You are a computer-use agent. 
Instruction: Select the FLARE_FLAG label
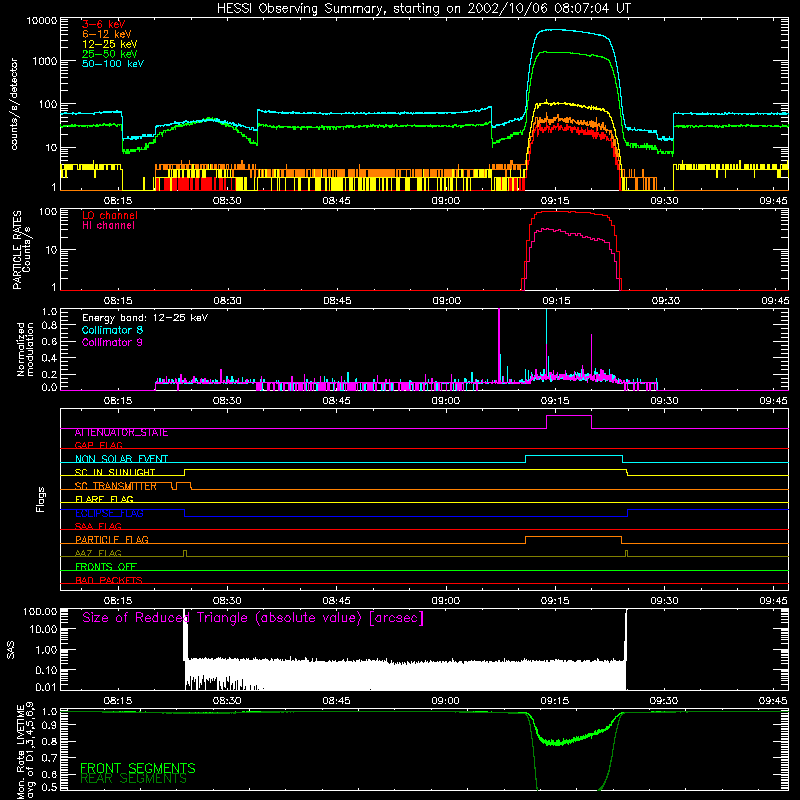(x=104, y=499)
